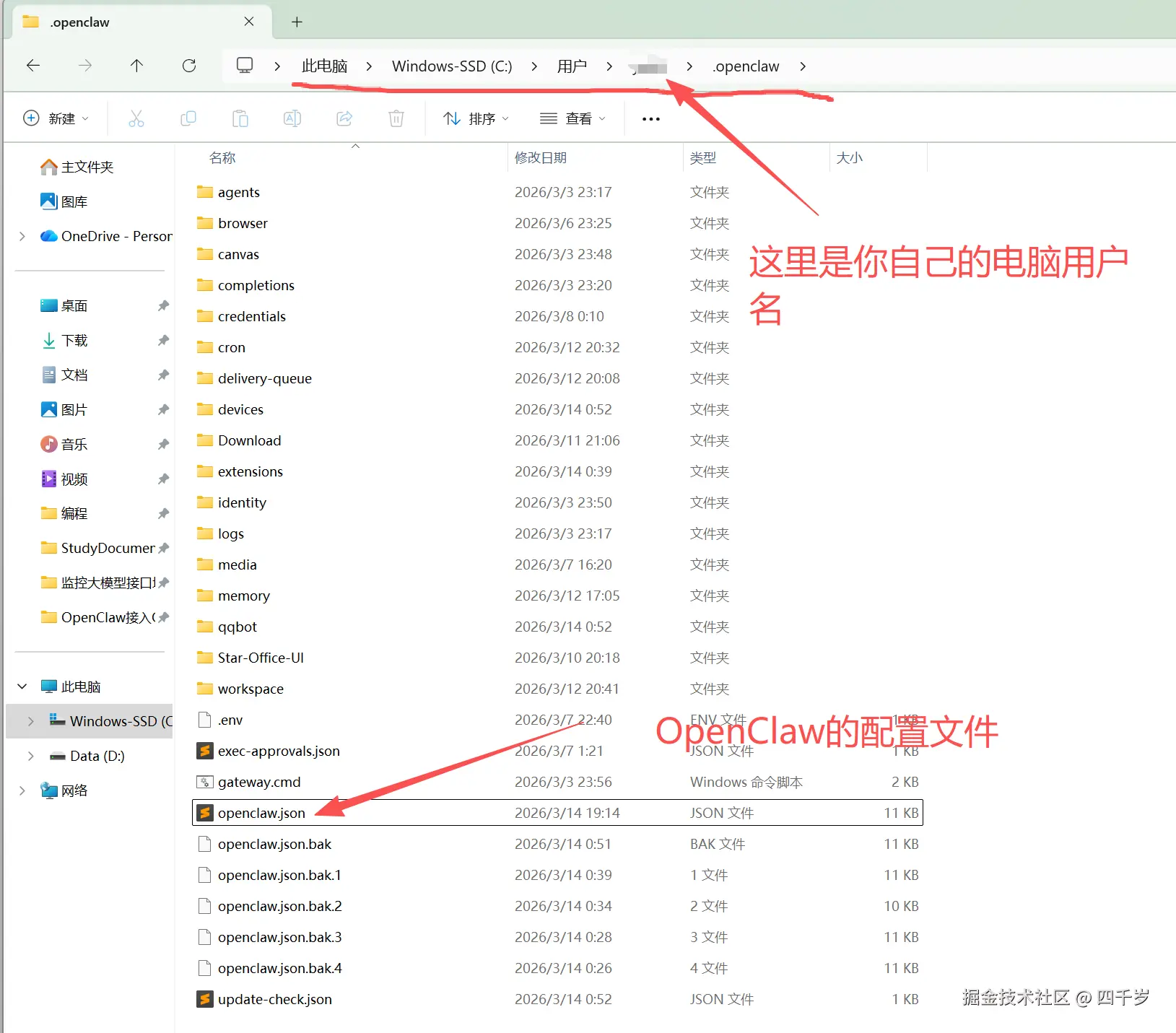Select the openclaw.json file
The height and width of the screenshot is (1033, 1176).
261,812
